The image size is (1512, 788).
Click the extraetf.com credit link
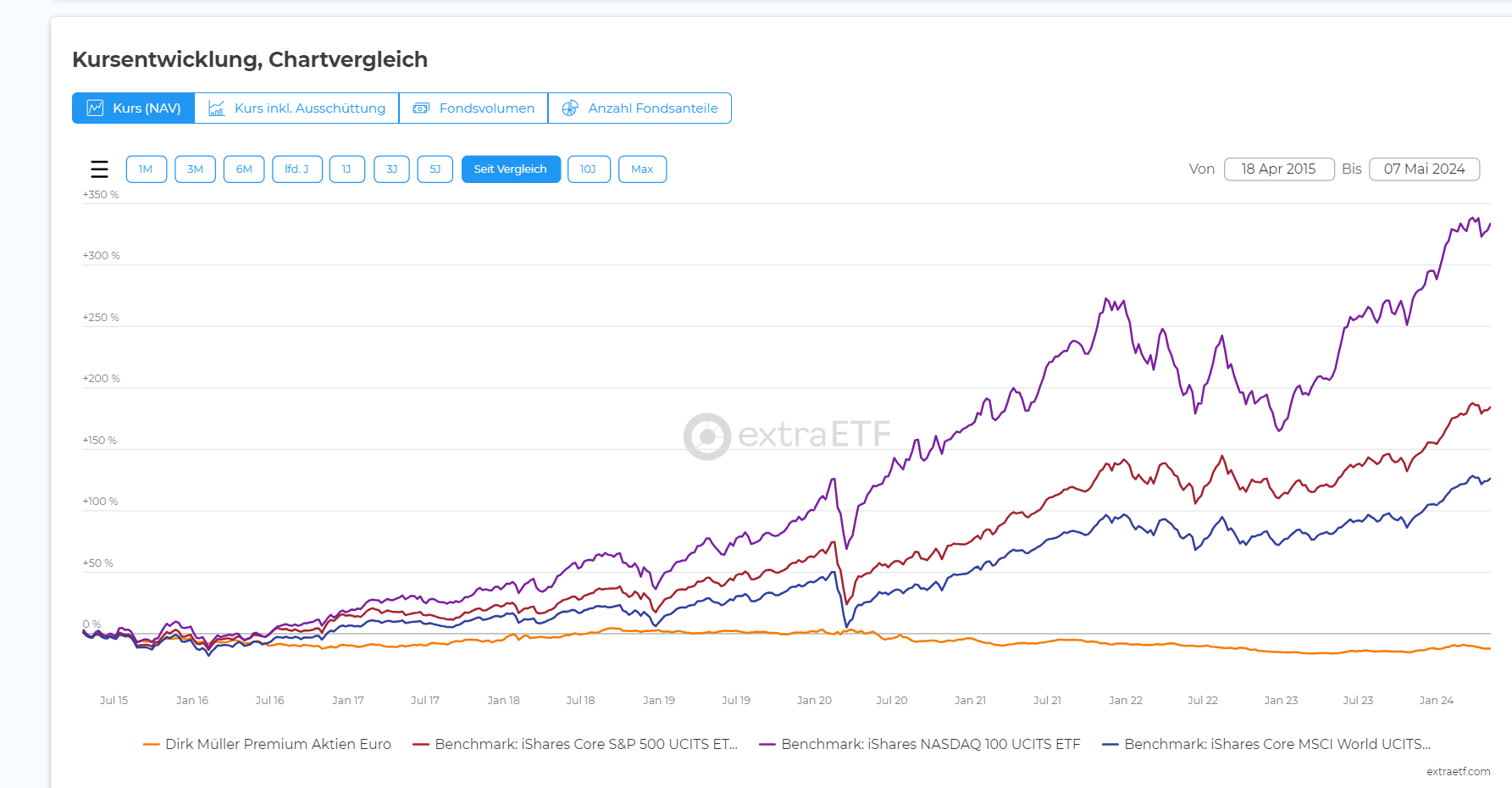pyautogui.click(x=1458, y=771)
